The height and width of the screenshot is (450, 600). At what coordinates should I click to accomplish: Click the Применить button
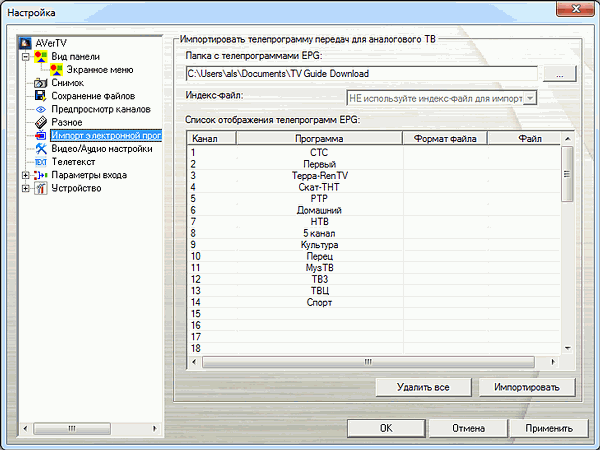(x=549, y=428)
